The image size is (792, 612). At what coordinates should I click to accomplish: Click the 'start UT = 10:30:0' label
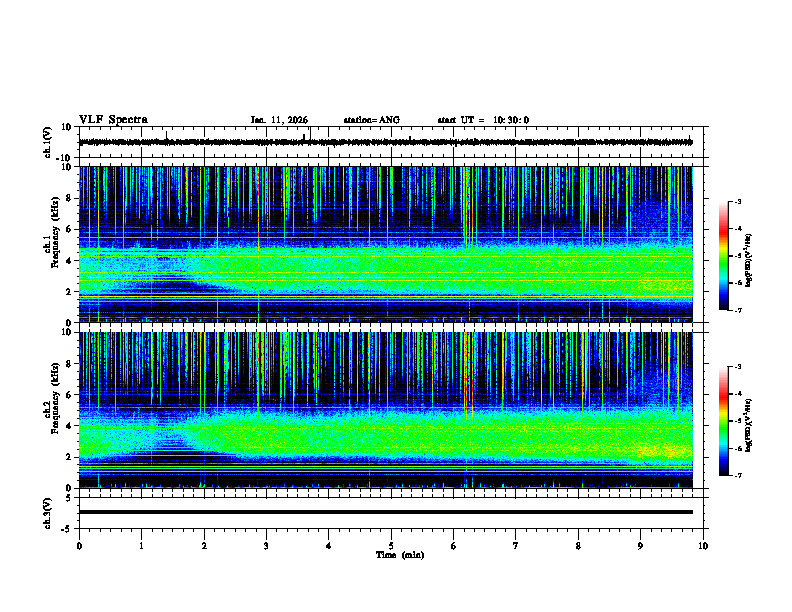483,120
